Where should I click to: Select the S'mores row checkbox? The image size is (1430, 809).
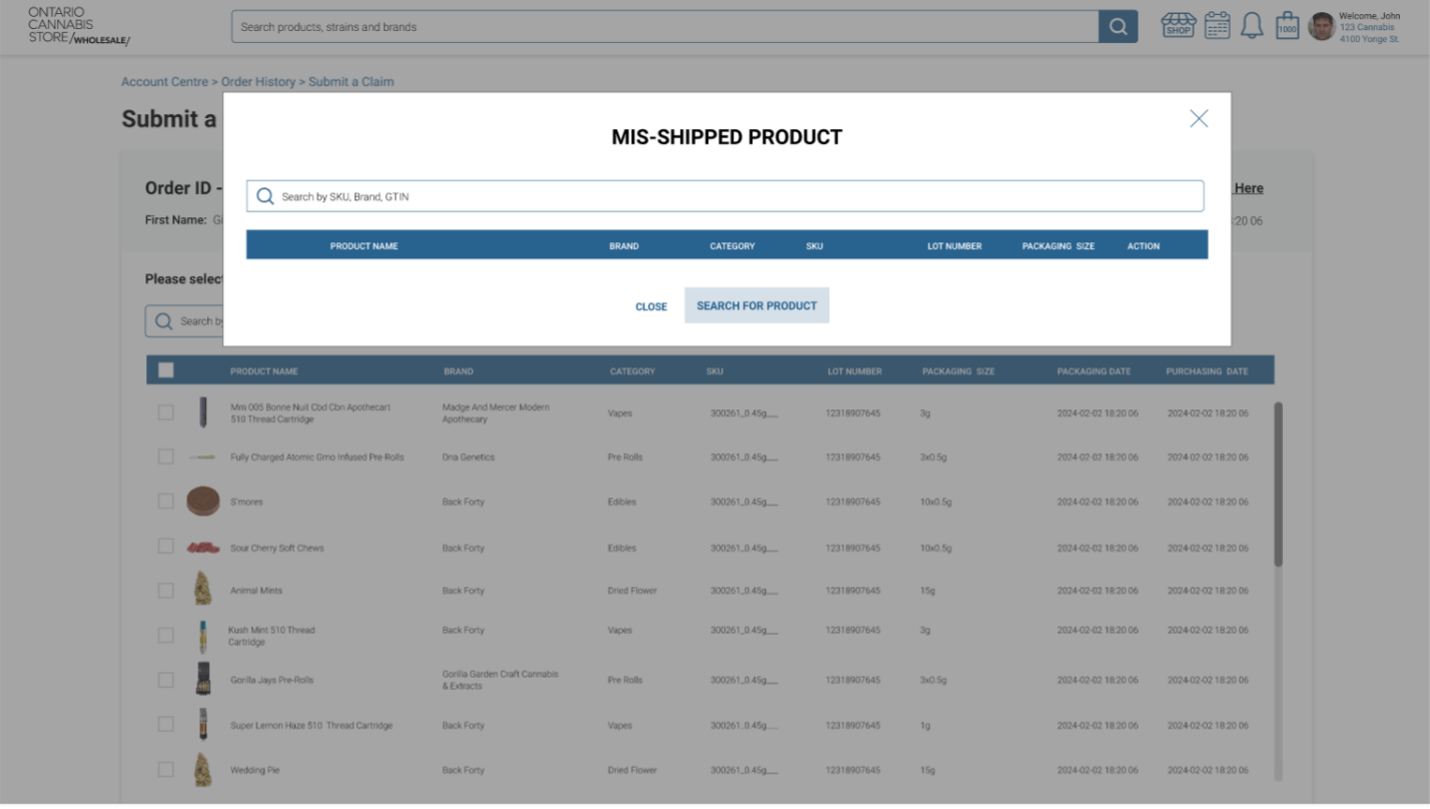coord(166,501)
